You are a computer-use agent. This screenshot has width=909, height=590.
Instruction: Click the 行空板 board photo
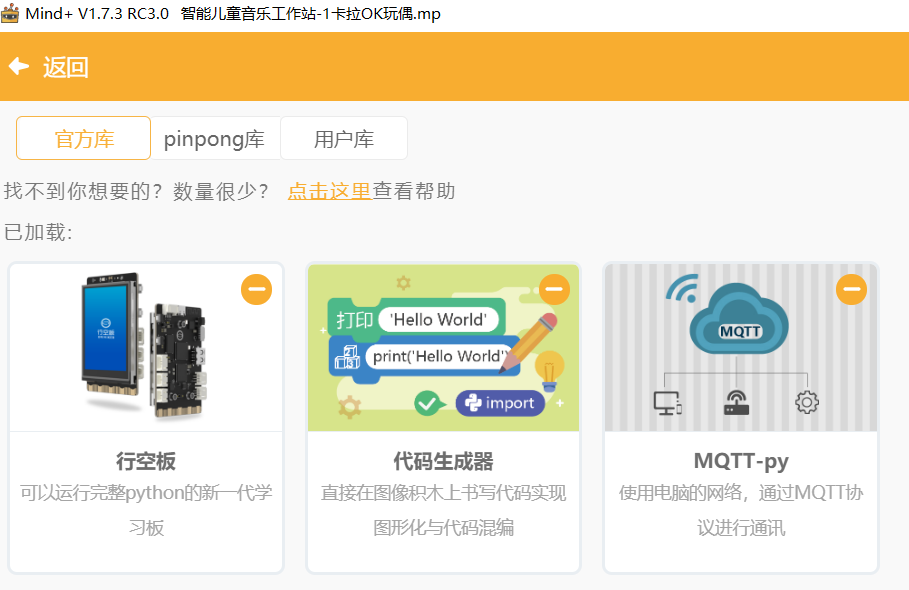(x=146, y=347)
